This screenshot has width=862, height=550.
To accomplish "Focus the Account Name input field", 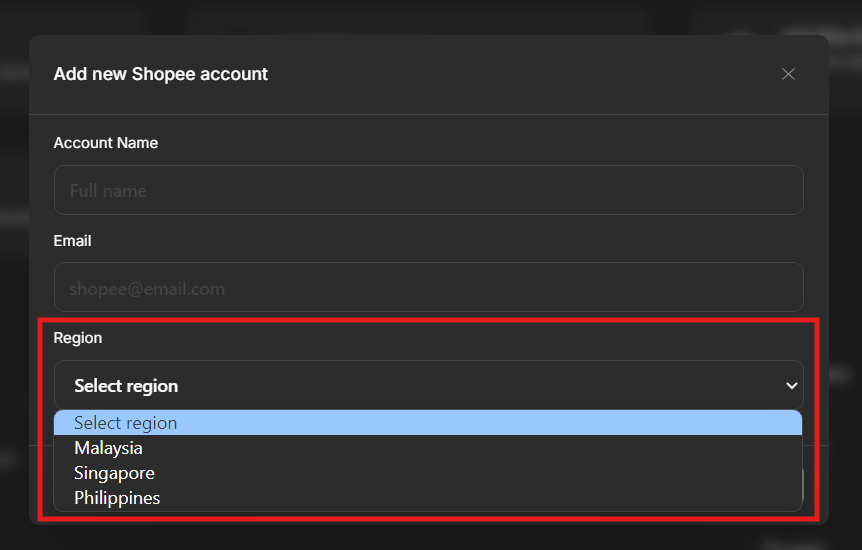I will pos(428,190).
